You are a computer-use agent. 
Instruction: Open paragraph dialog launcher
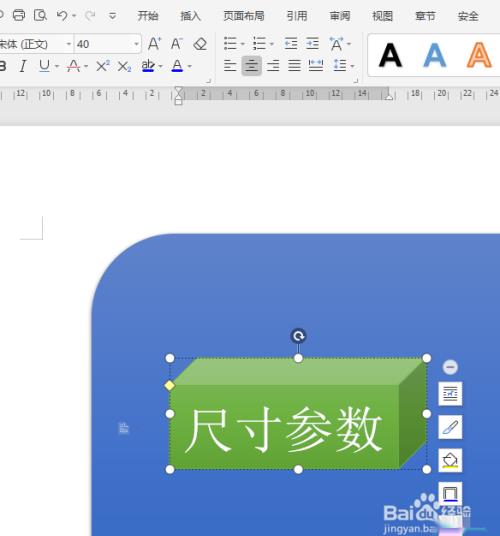coord(356,81)
